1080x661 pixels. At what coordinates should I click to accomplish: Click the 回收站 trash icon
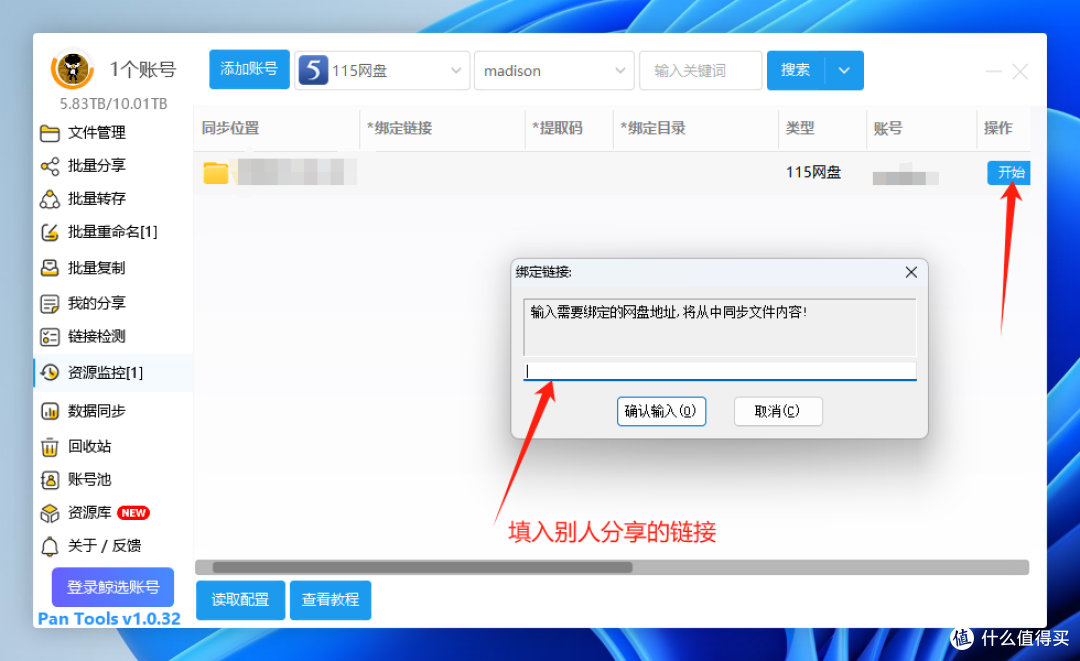[x=50, y=447]
